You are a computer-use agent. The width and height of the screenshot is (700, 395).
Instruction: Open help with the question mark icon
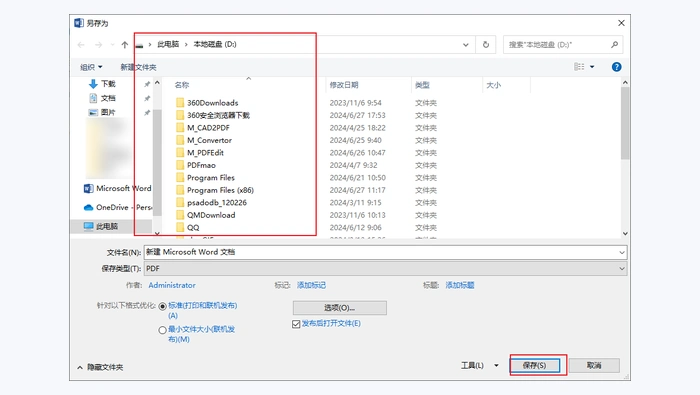616,67
